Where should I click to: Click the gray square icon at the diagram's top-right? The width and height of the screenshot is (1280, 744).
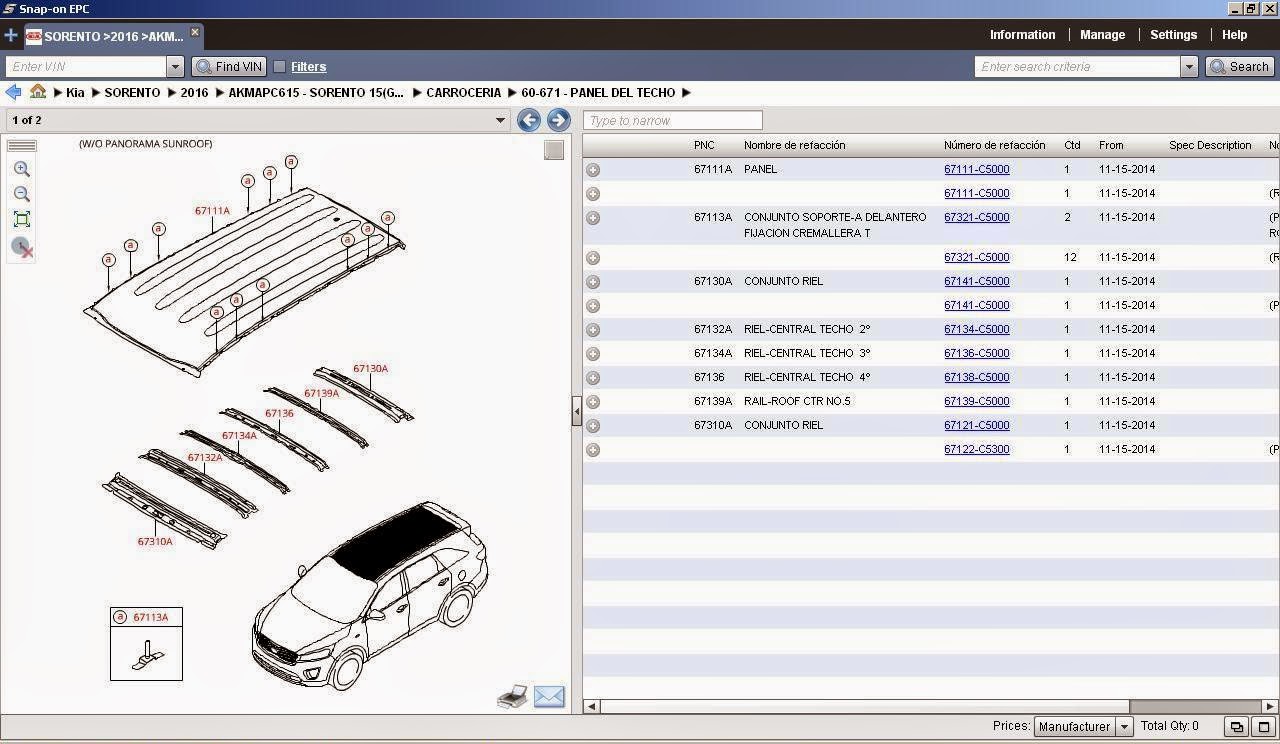click(x=554, y=150)
